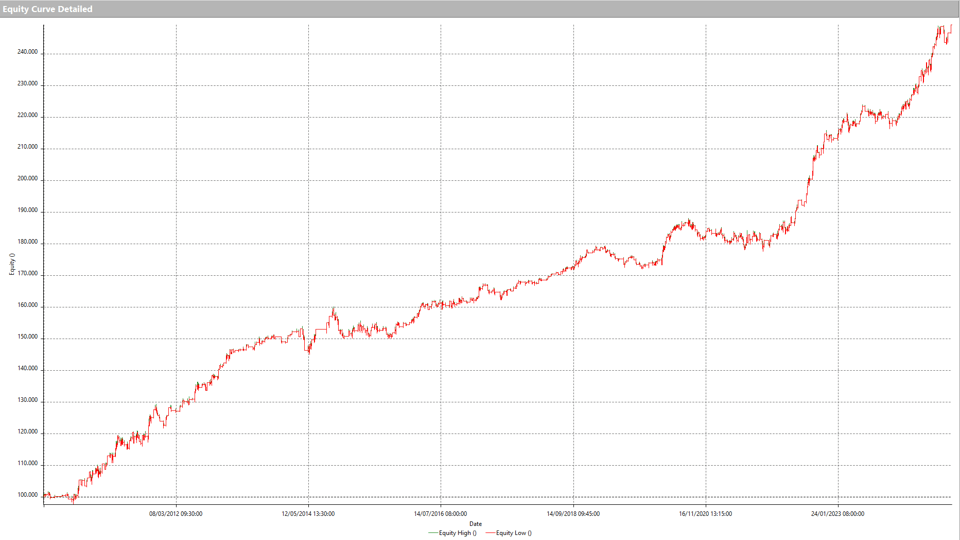
Task: Click the 200.000 y-axis label
Action: coord(27,180)
